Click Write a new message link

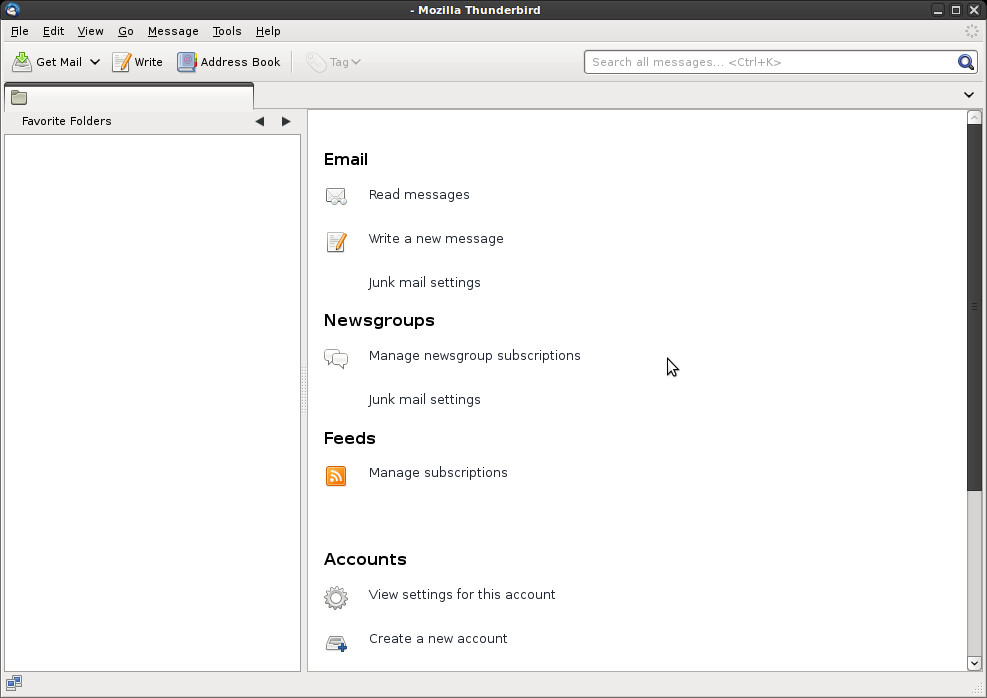point(436,239)
